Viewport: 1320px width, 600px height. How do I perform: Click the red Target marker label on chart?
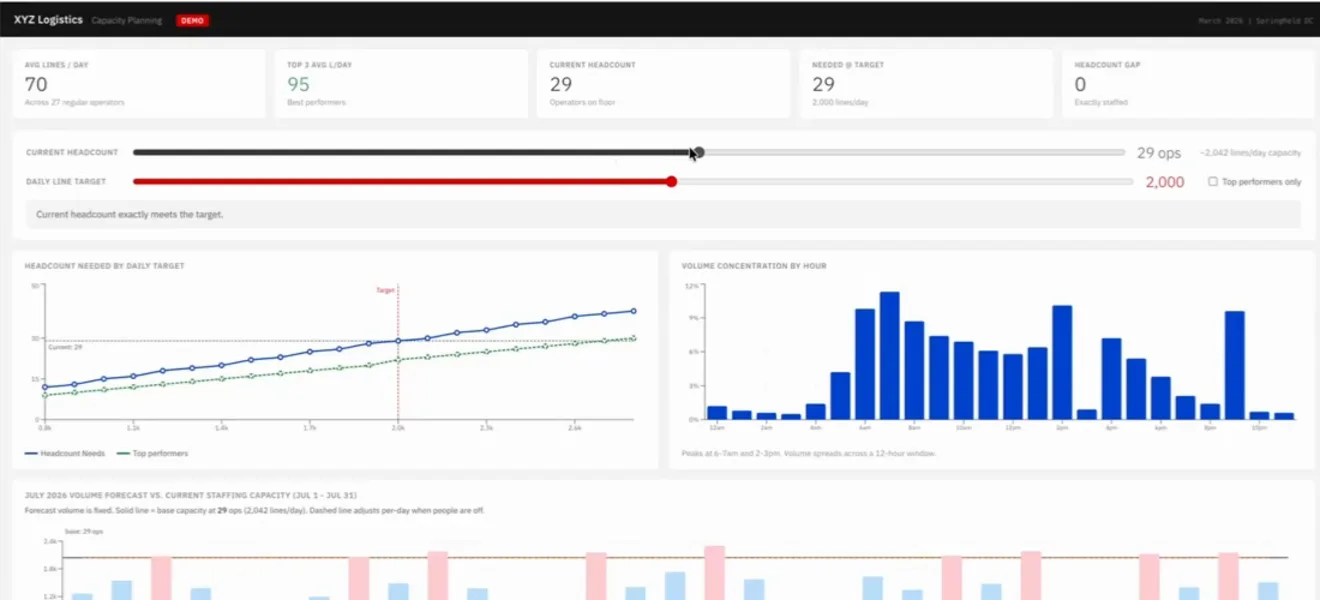coord(386,290)
